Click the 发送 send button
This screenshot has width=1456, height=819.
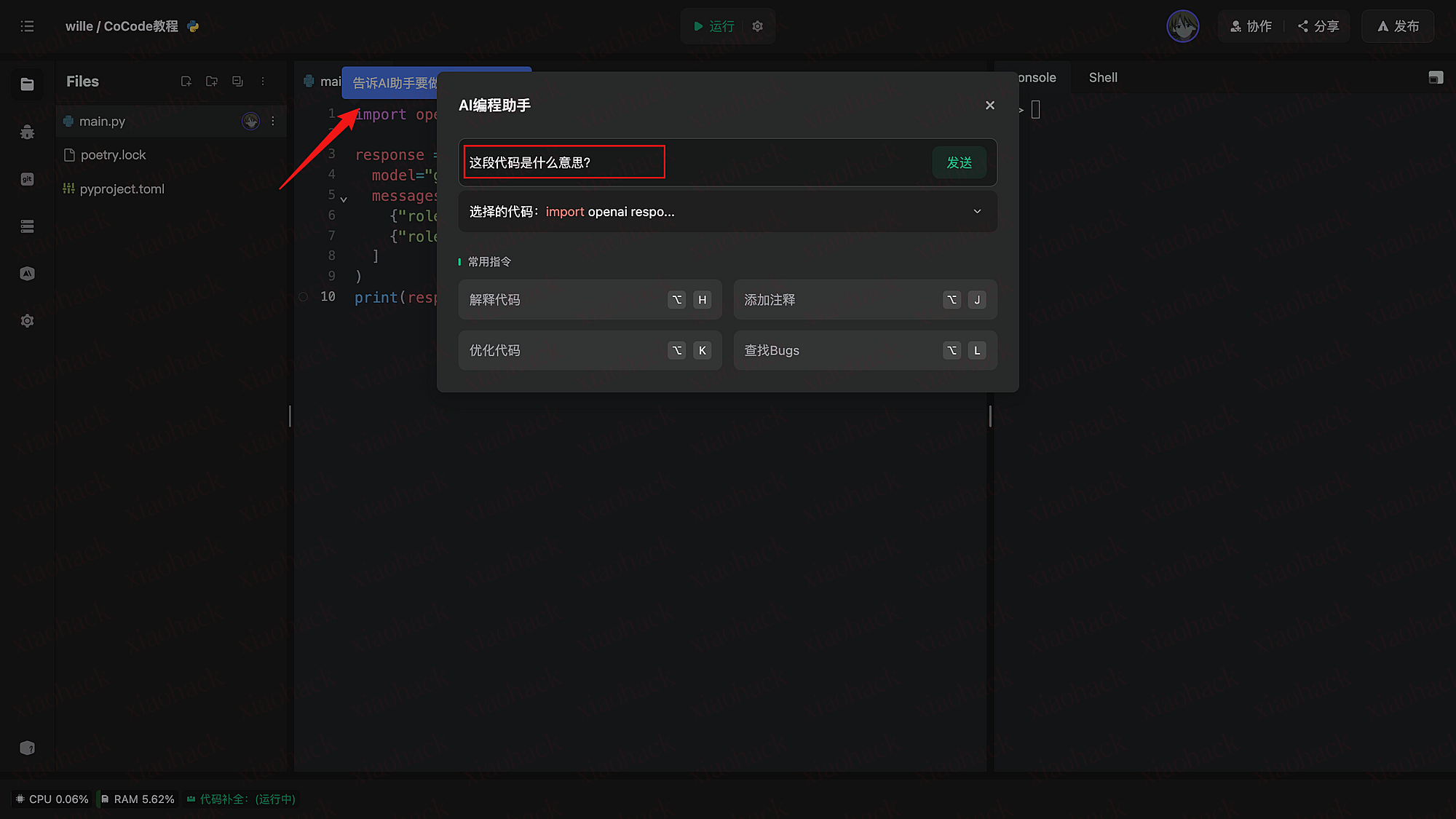point(959,162)
